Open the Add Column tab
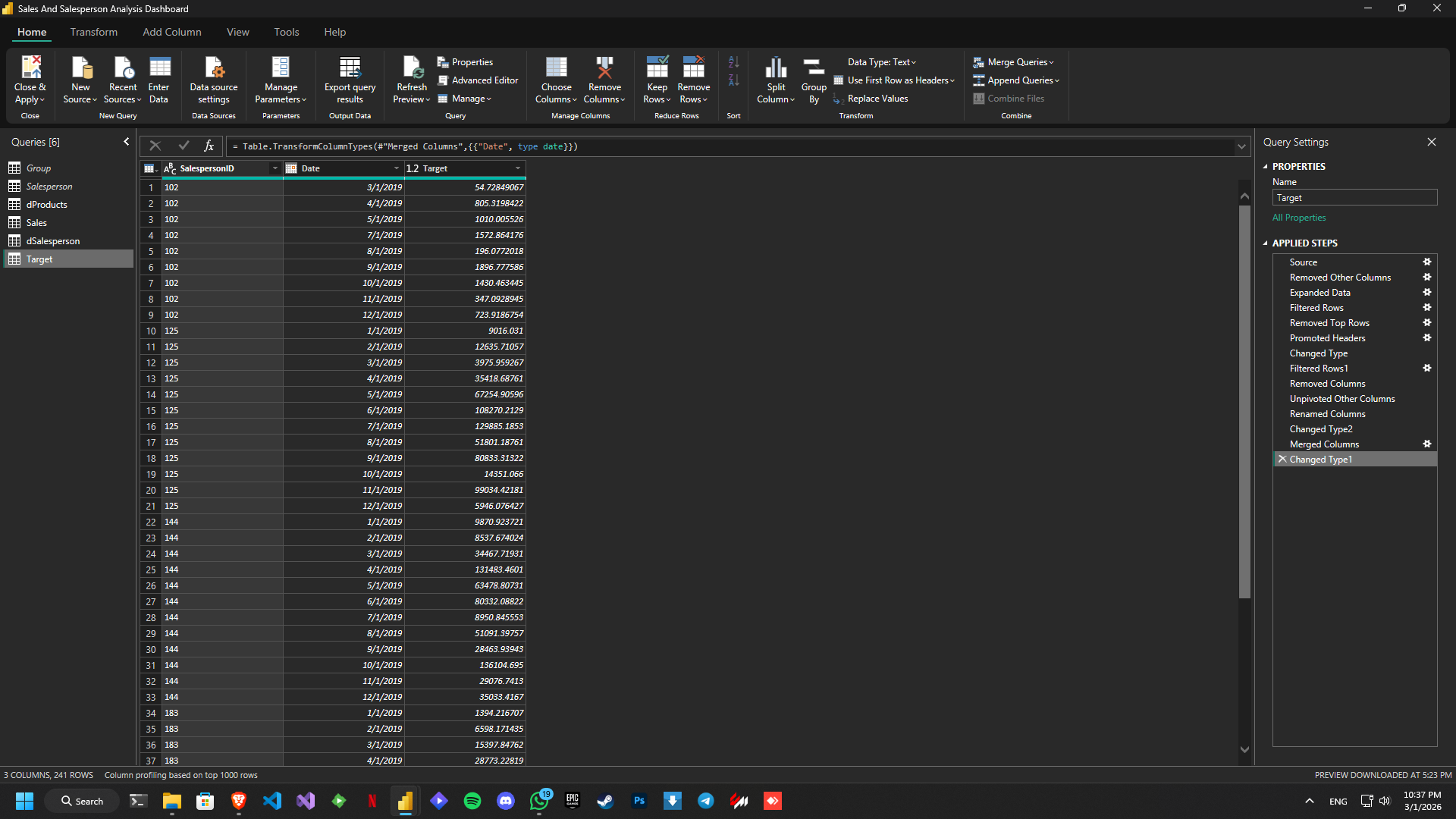 [171, 32]
